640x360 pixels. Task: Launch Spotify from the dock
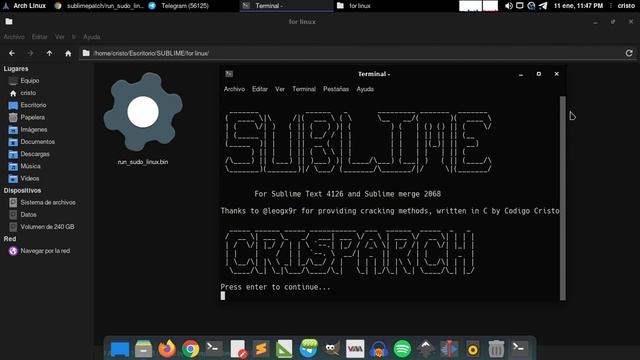tap(402, 349)
